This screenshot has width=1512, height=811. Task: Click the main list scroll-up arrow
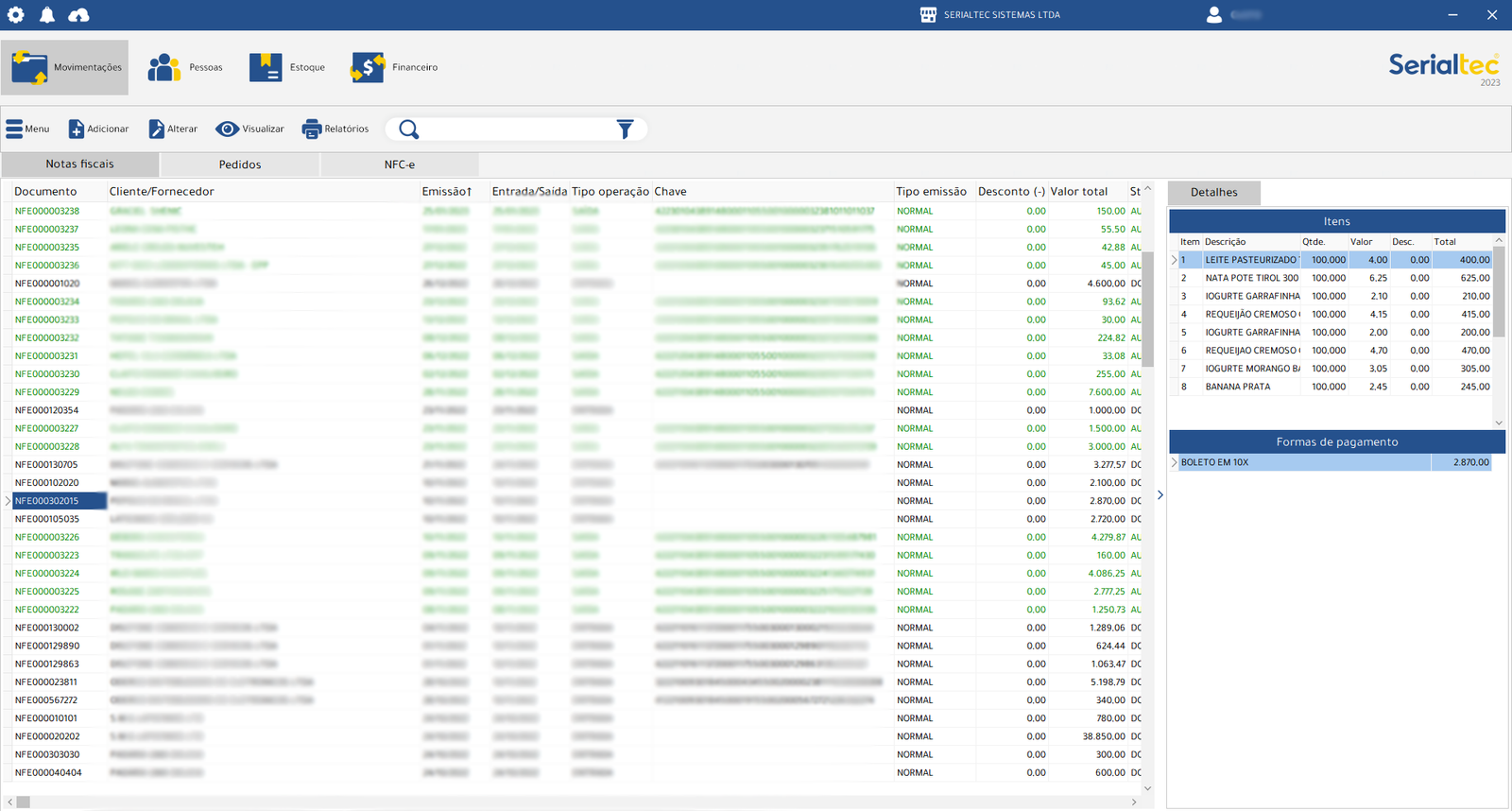[1148, 189]
